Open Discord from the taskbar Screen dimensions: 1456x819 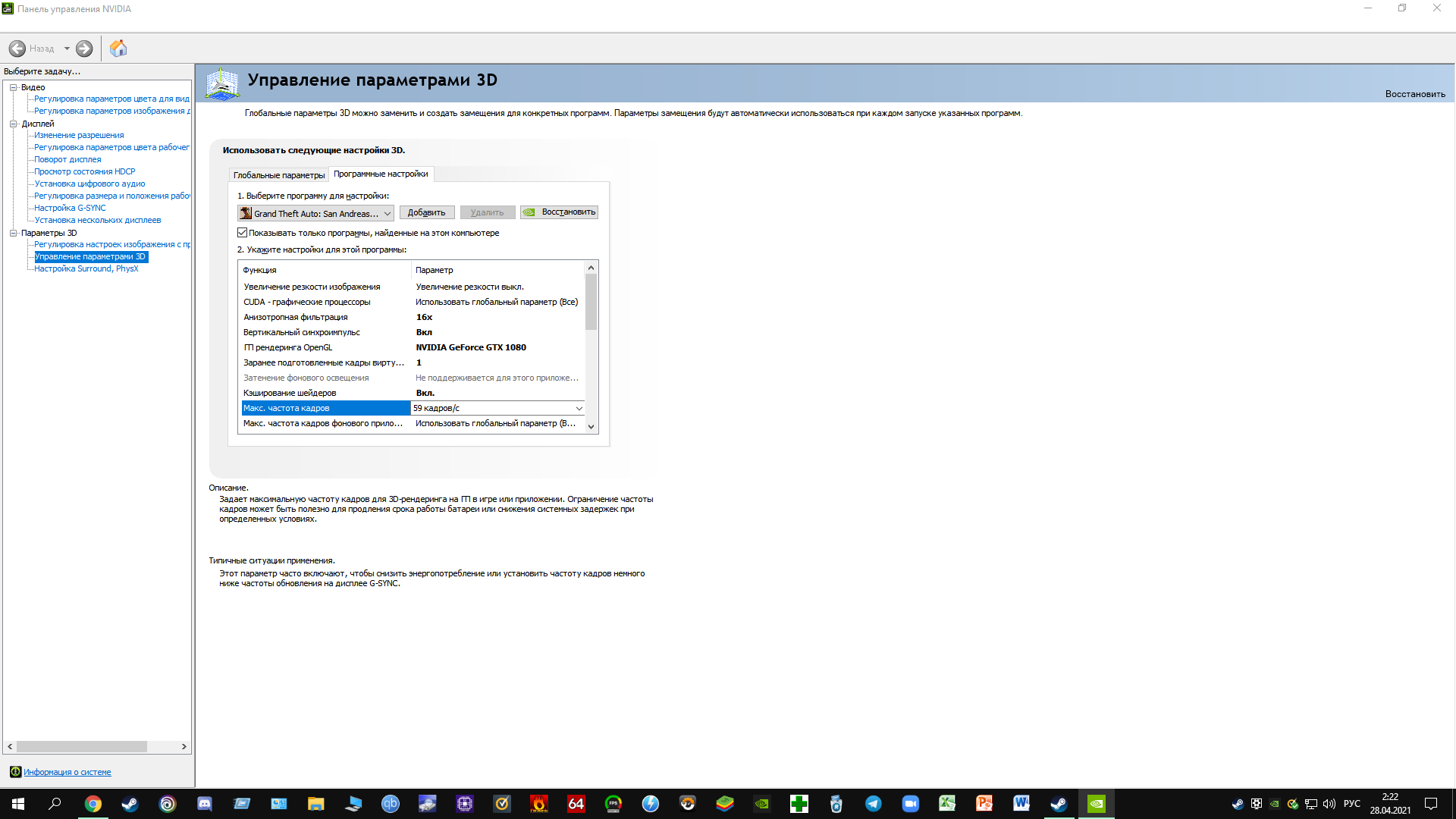pos(205,804)
